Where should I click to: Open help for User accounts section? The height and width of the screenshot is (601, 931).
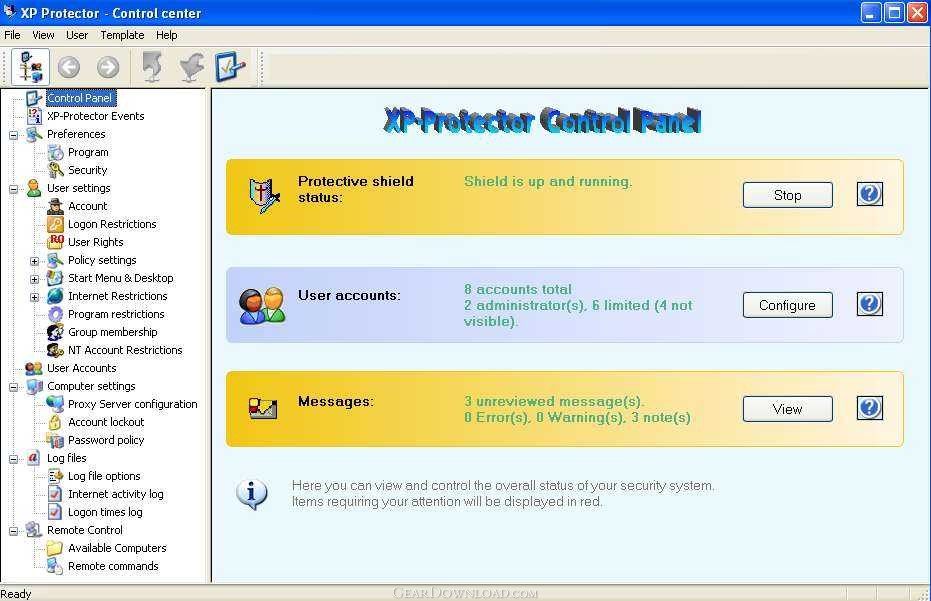pyautogui.click(x=869, y=304)
